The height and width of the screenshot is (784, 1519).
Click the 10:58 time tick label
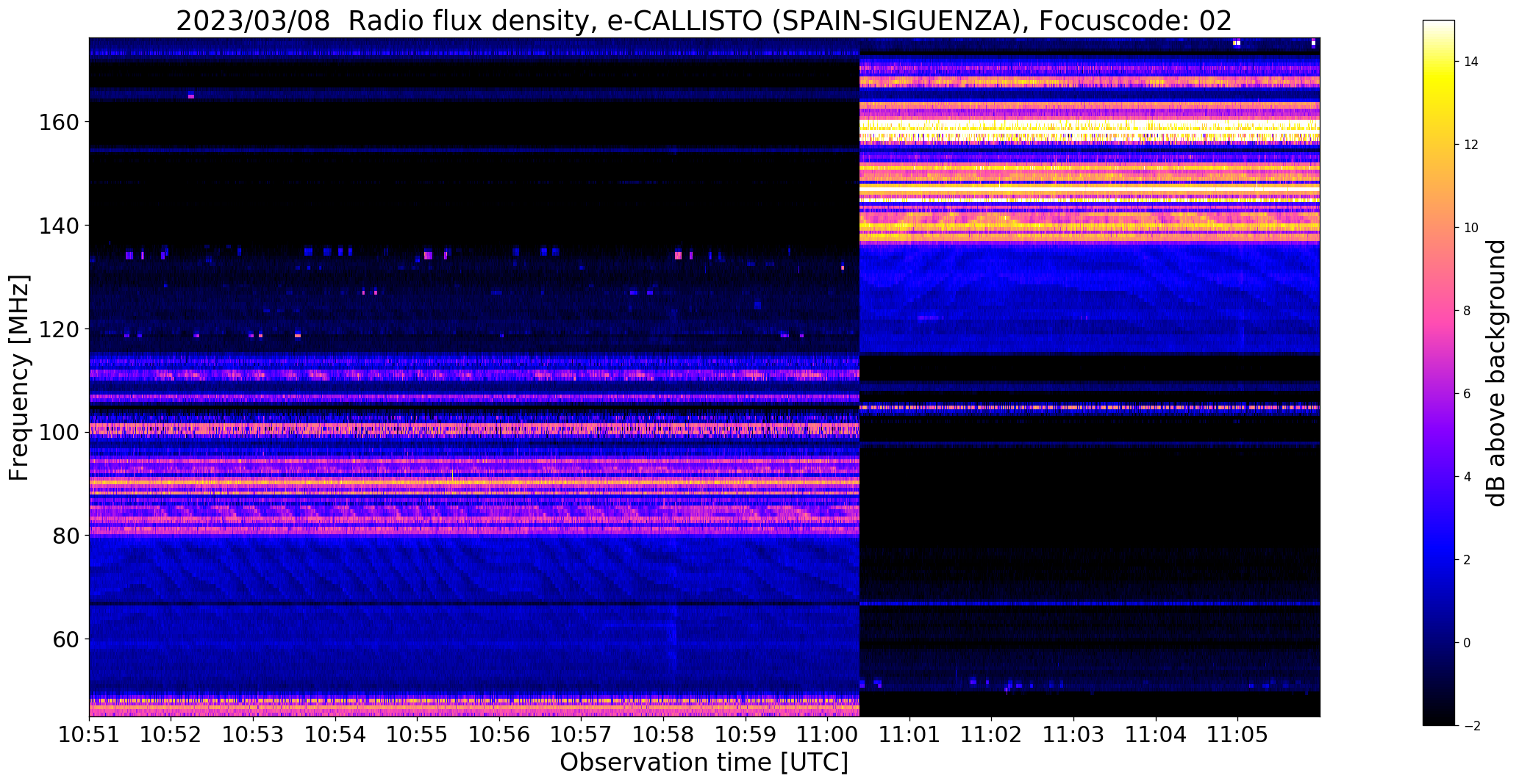click(x=663, y=736)
